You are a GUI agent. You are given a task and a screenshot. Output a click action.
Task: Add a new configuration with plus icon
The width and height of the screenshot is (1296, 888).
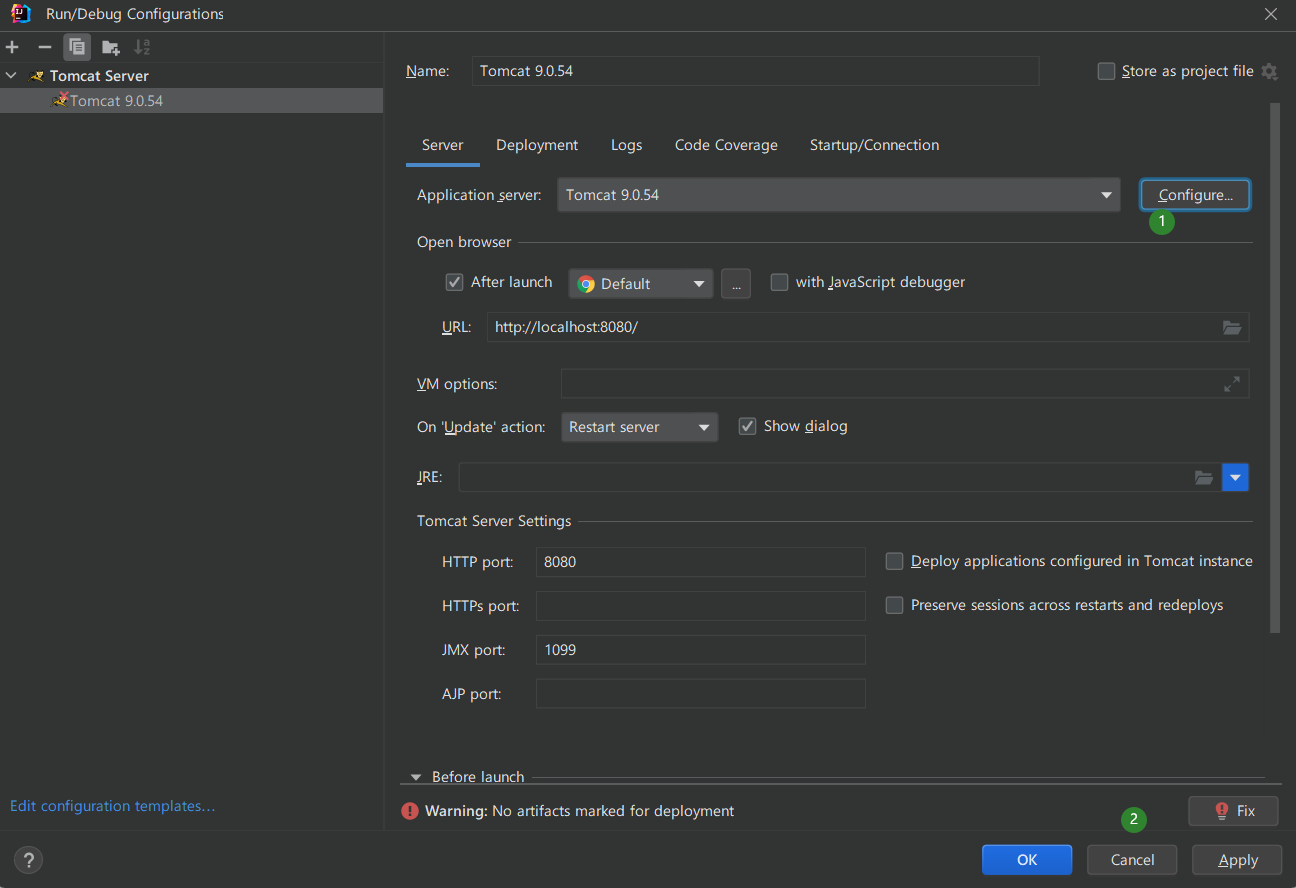12,47
